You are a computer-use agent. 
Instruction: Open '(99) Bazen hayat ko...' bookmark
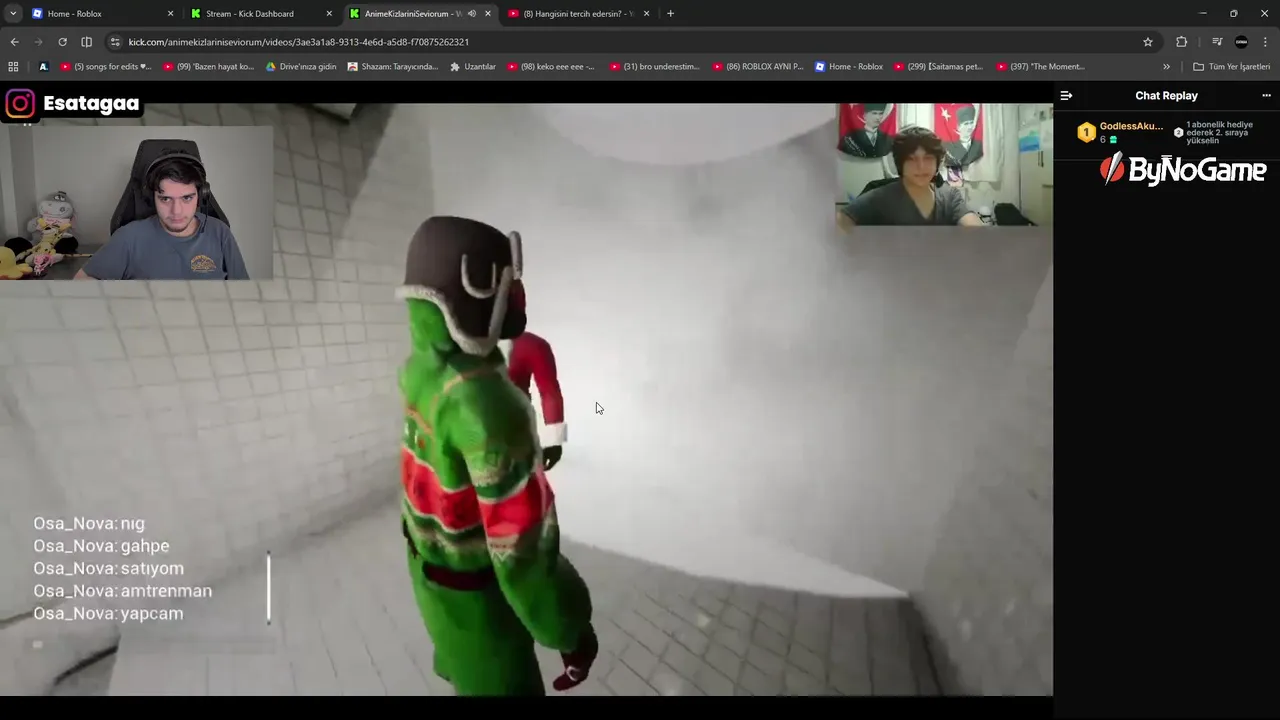(208, 67)
